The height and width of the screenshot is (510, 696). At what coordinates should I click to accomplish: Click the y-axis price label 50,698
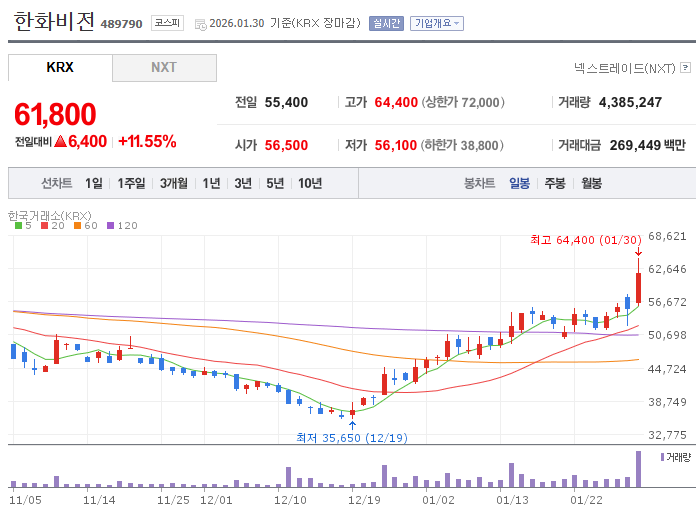coord(667,335)
